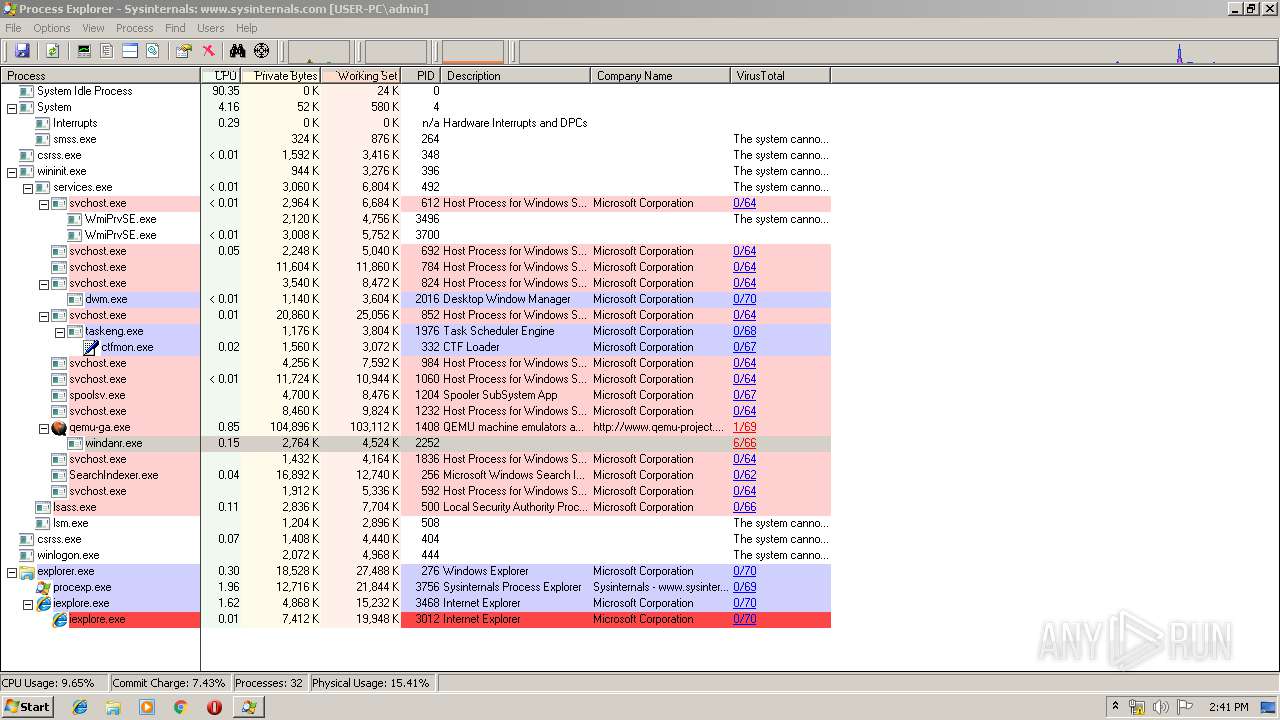Click the volume speaker tray icon
The width and height of the screenshot is (1280, 720).
tap(1160, 707)
